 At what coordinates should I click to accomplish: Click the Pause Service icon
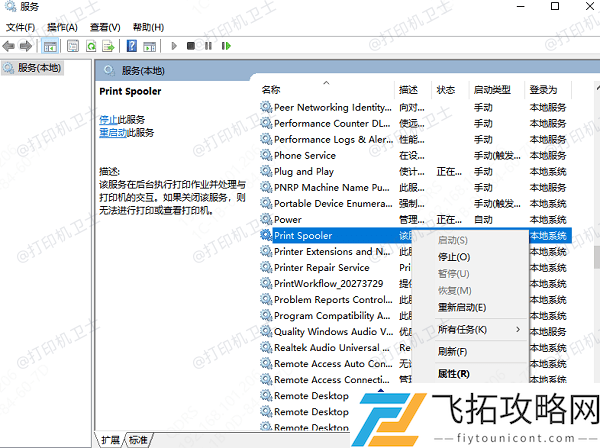[x=208, y=46]
